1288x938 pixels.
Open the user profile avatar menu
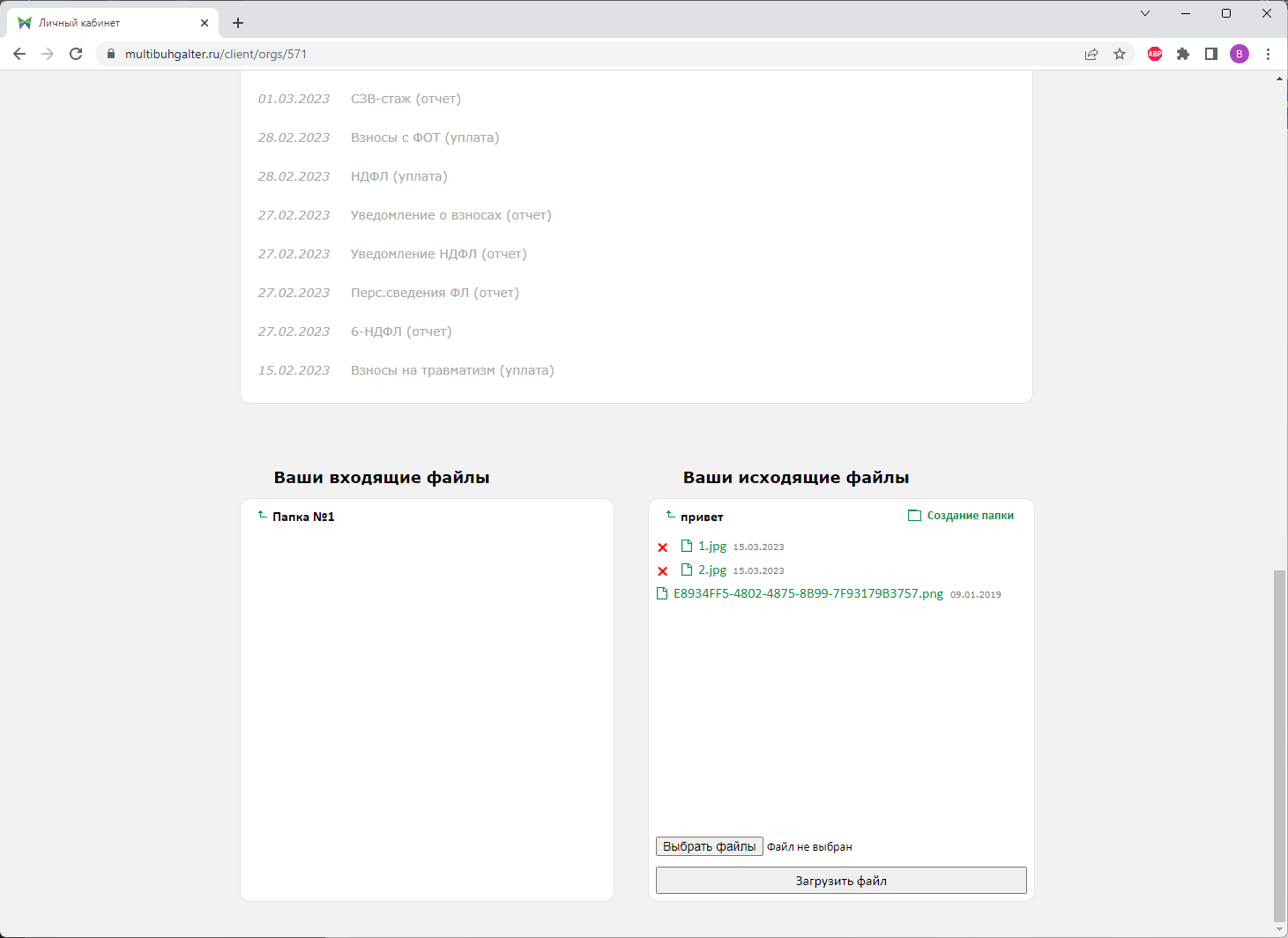pos(1240,54)
